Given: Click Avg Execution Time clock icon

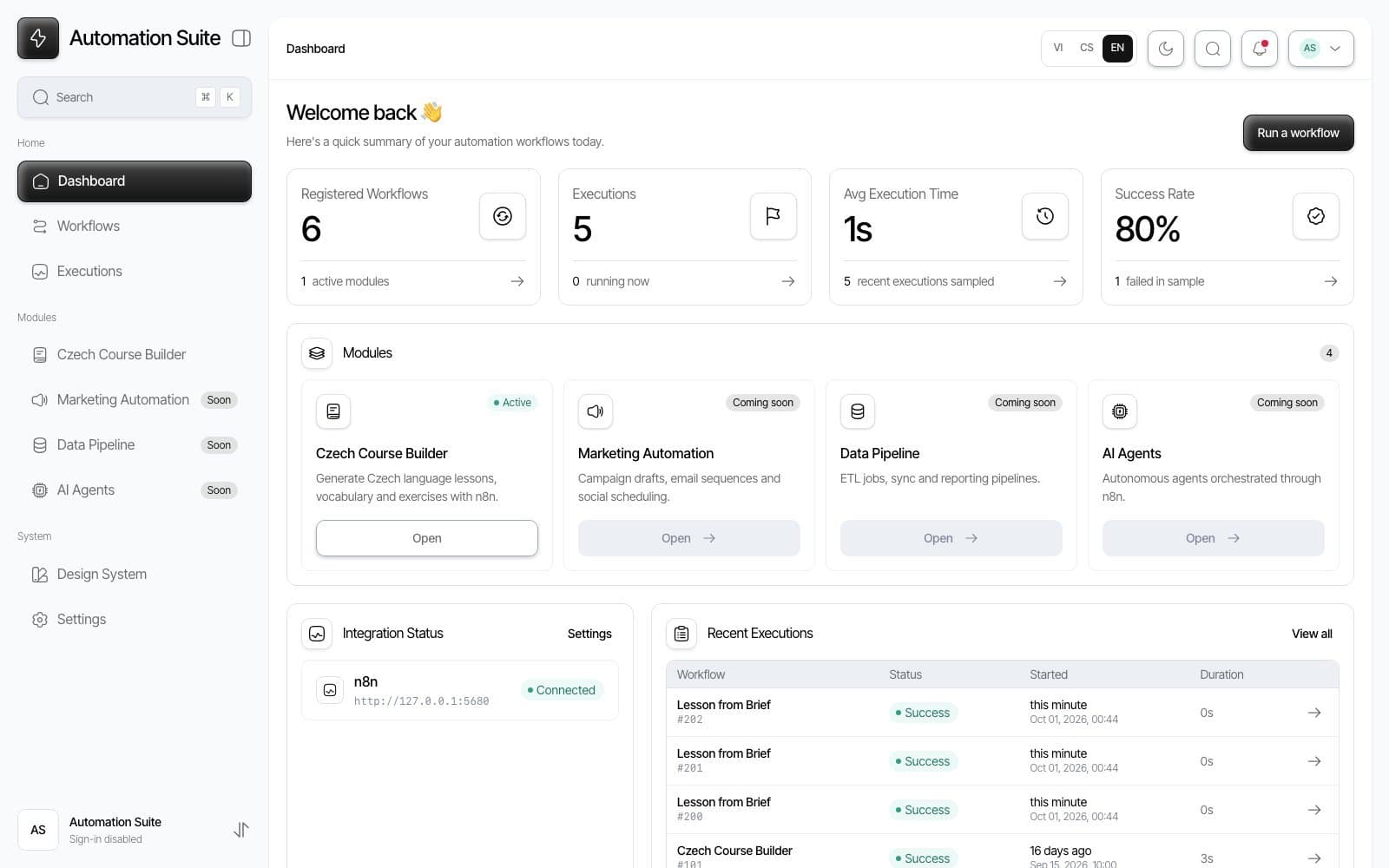Looking at the screenshot, I should tap(1045, 216).
